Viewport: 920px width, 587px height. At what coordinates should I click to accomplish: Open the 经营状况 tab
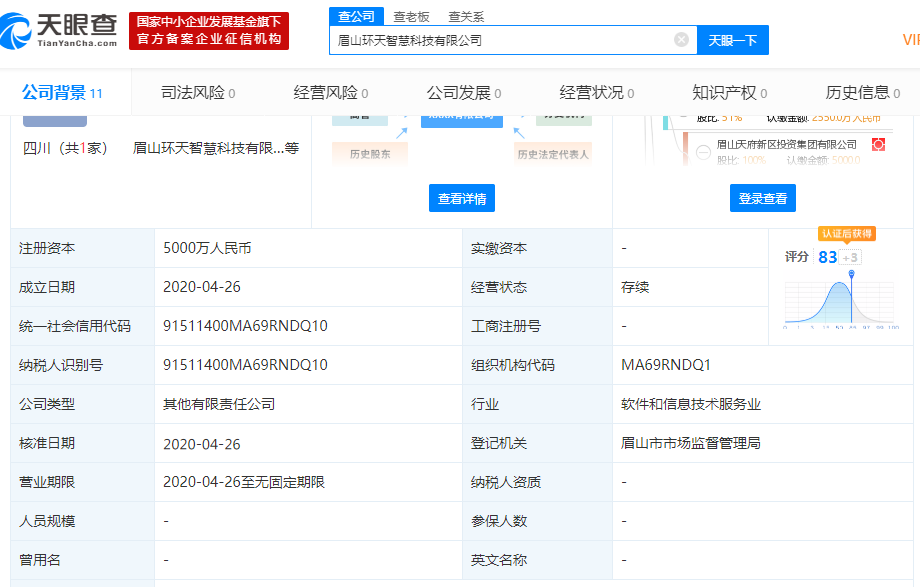pos(597,93)
